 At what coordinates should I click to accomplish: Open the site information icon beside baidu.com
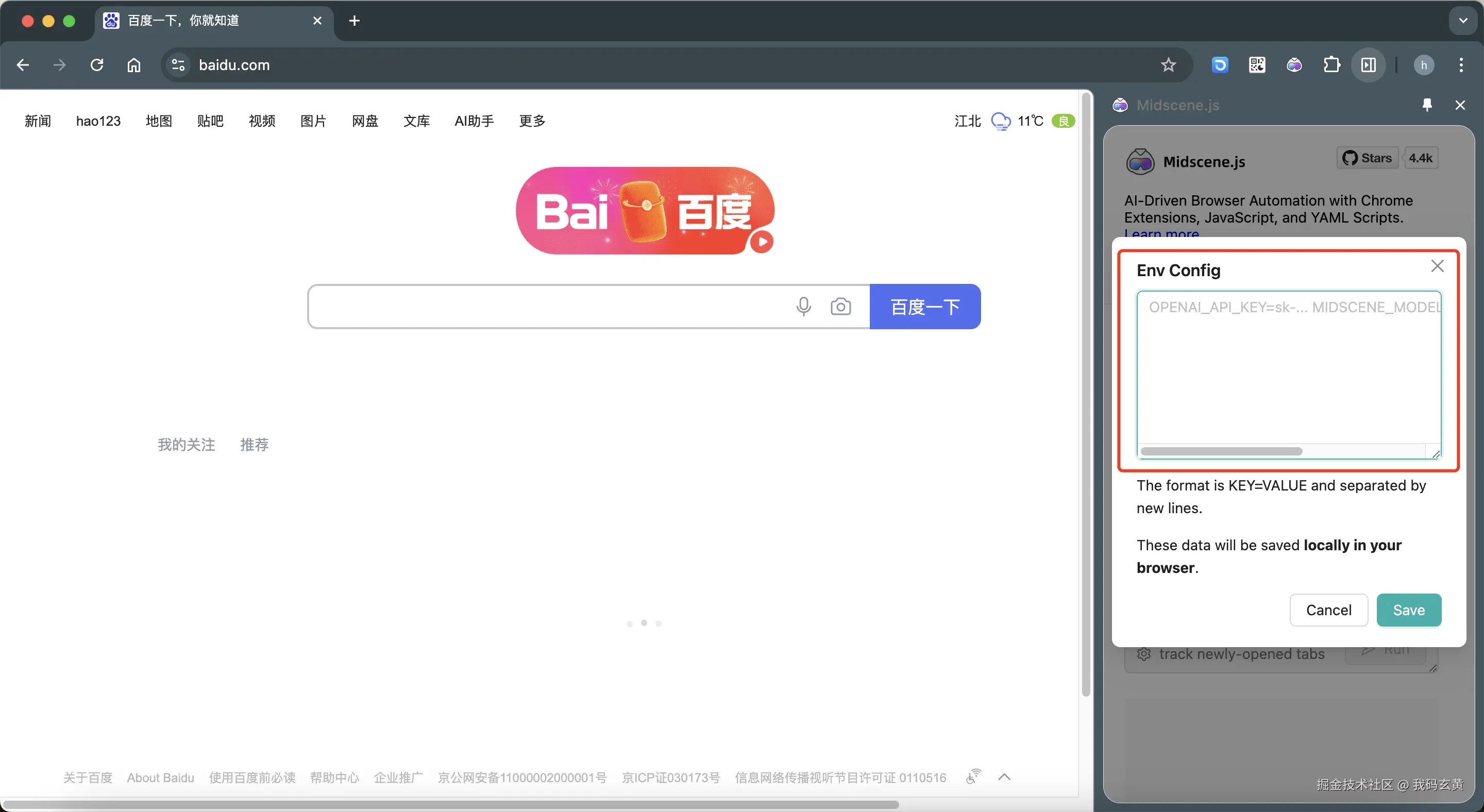pyautogui.click(x=178, y=65)
